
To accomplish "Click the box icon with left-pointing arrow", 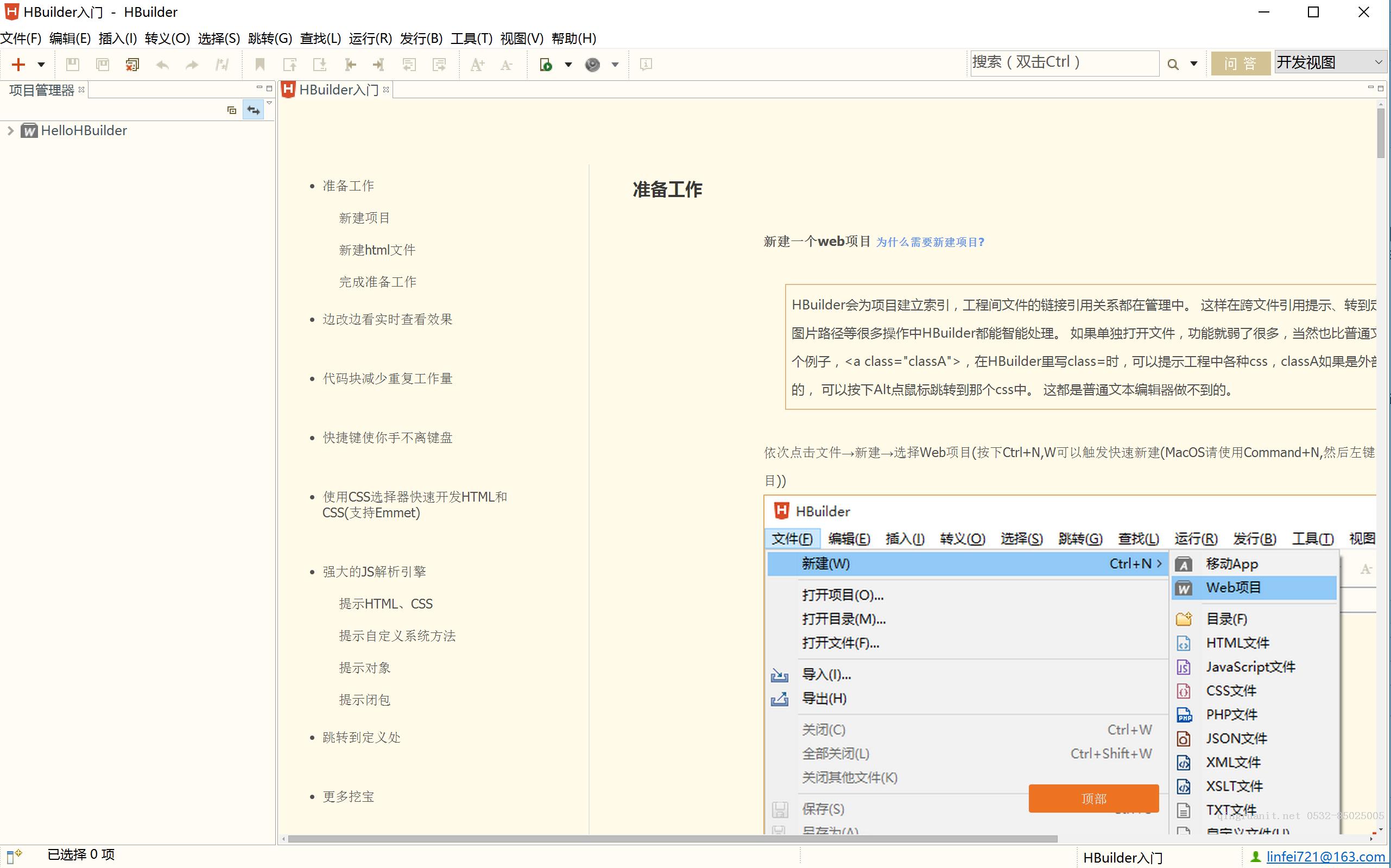I will pos(409,64).
